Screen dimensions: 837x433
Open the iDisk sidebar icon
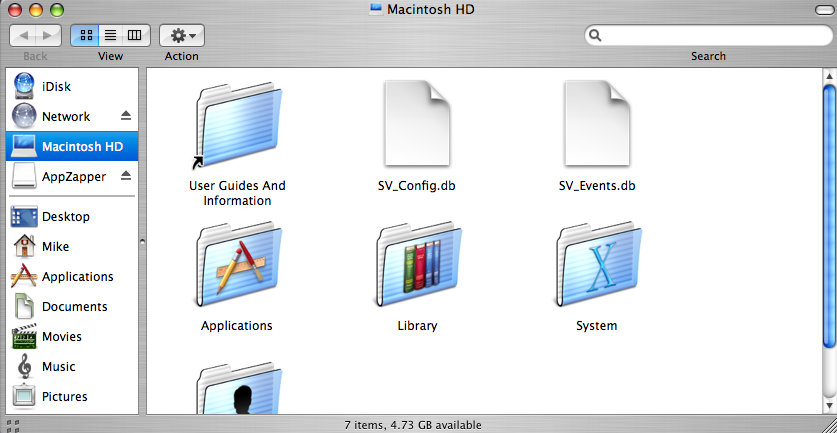[24, 86]
